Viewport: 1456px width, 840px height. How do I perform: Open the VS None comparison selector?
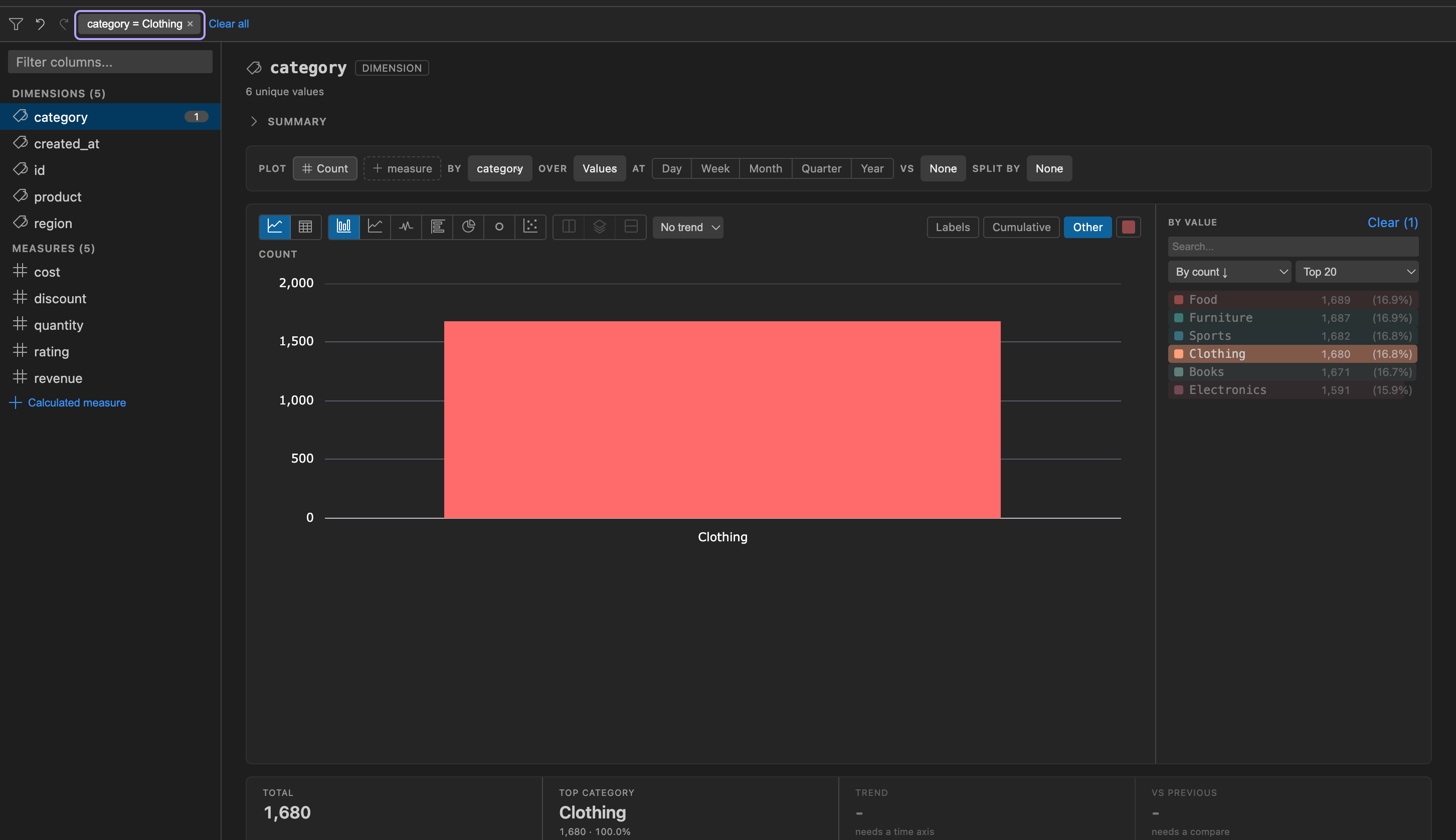(x=943, y=168)
